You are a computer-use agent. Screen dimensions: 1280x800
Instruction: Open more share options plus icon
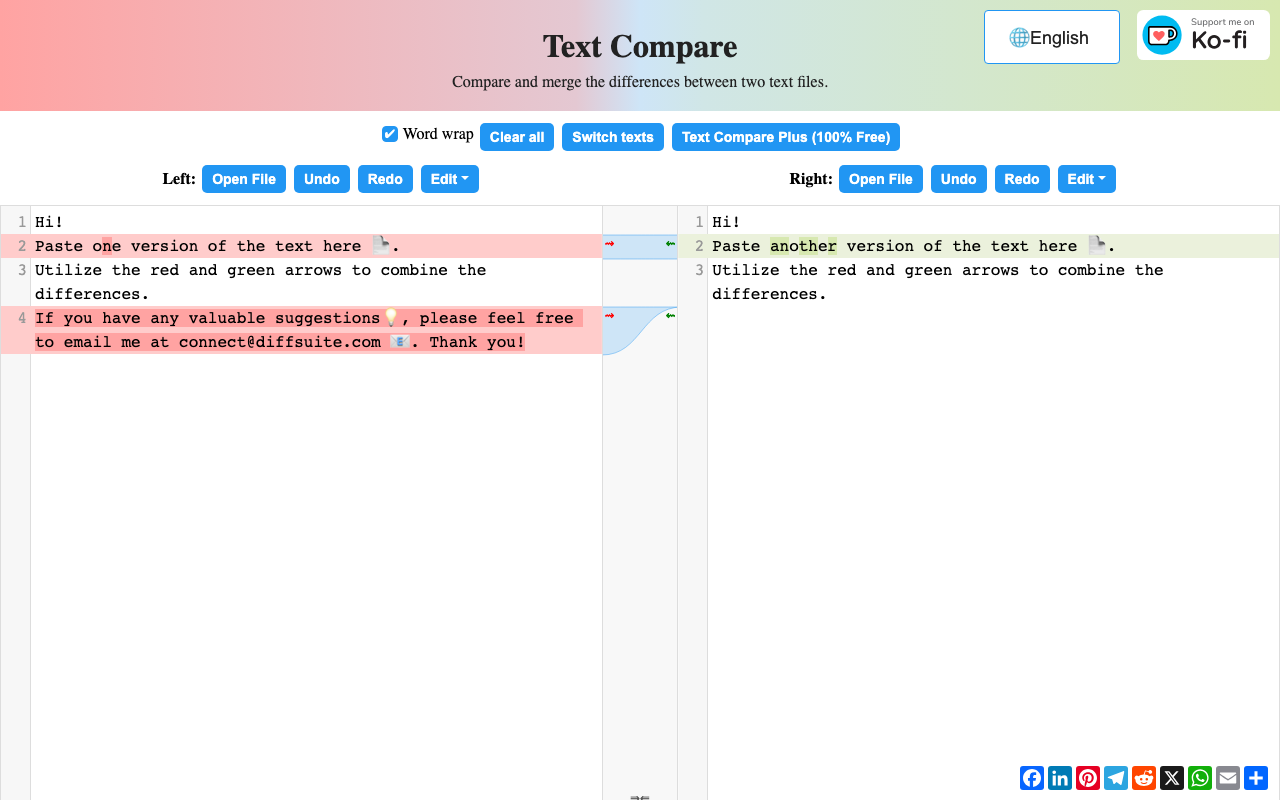[x=1256, y=778]
